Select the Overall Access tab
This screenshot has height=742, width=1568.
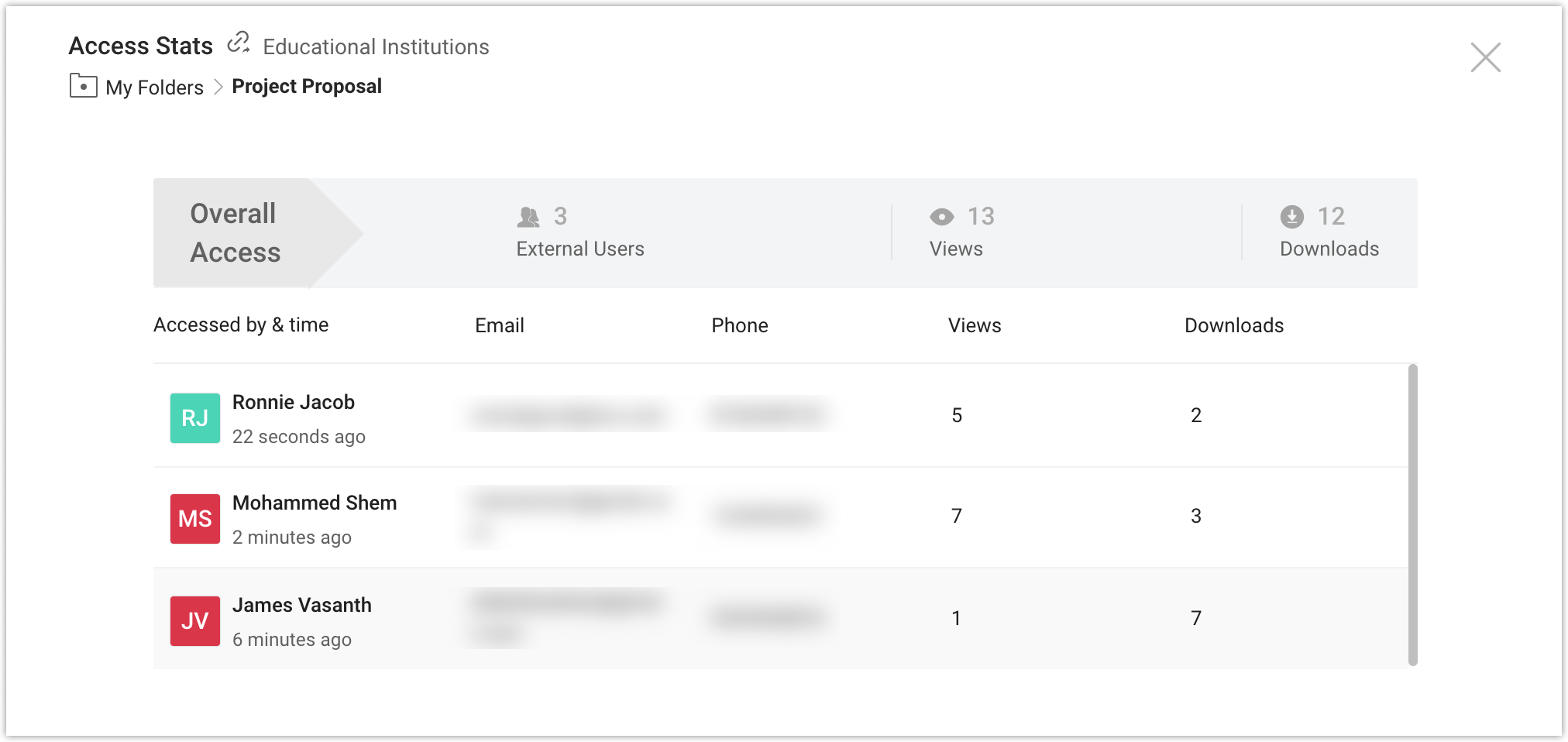(x=236, y=233)
